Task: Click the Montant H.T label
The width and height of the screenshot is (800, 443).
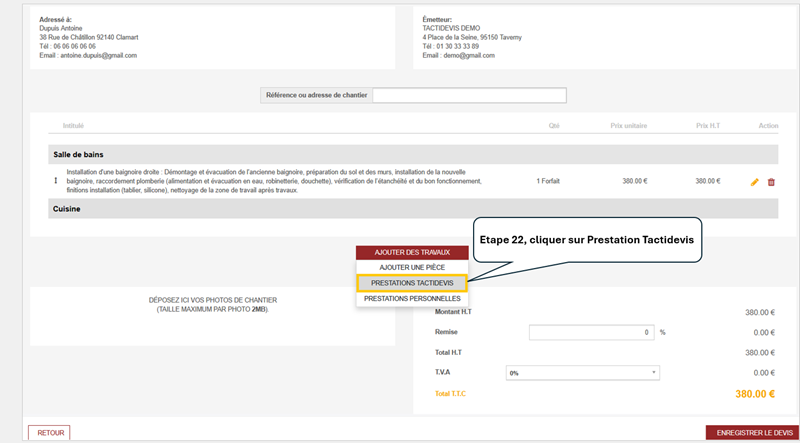Action: point(453,312)
